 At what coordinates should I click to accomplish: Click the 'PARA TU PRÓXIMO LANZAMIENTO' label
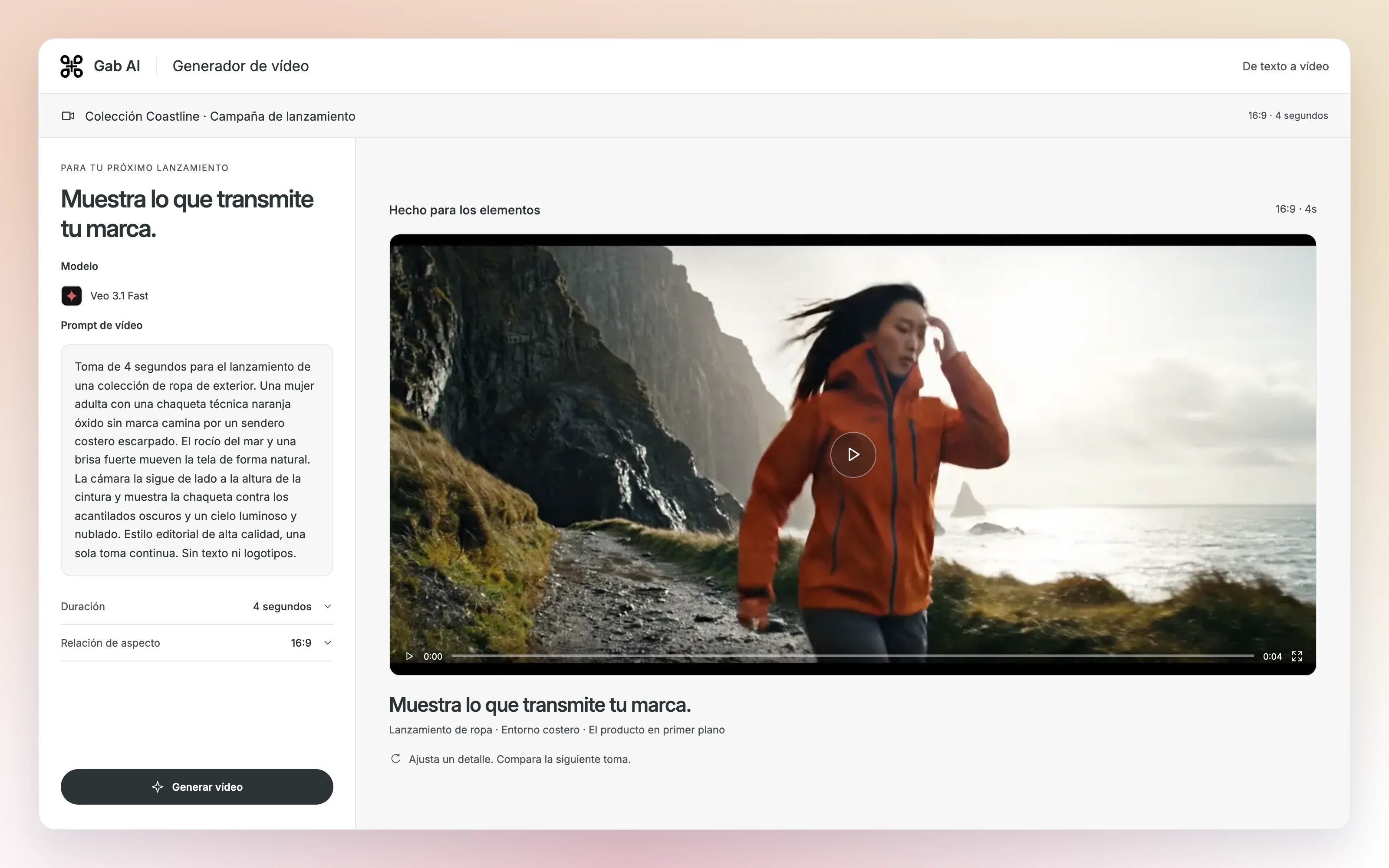tap(145, 168)
